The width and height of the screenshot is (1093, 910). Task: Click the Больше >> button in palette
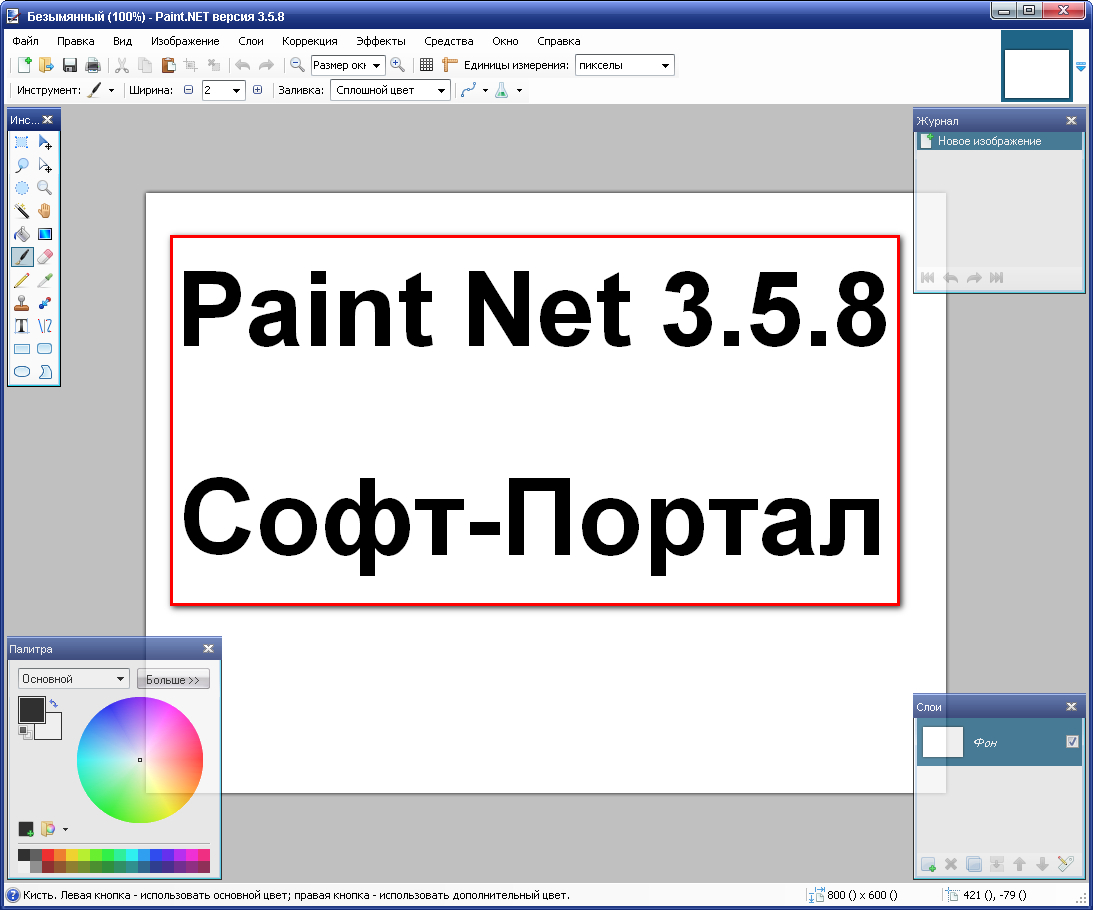coord(173,679)
